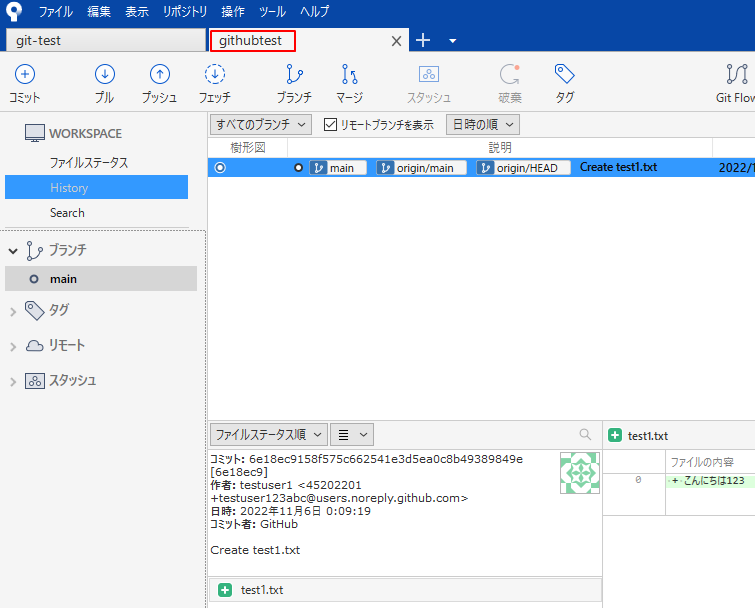
Task: Click the main branch label in commit row
Action: coord(338,168)
